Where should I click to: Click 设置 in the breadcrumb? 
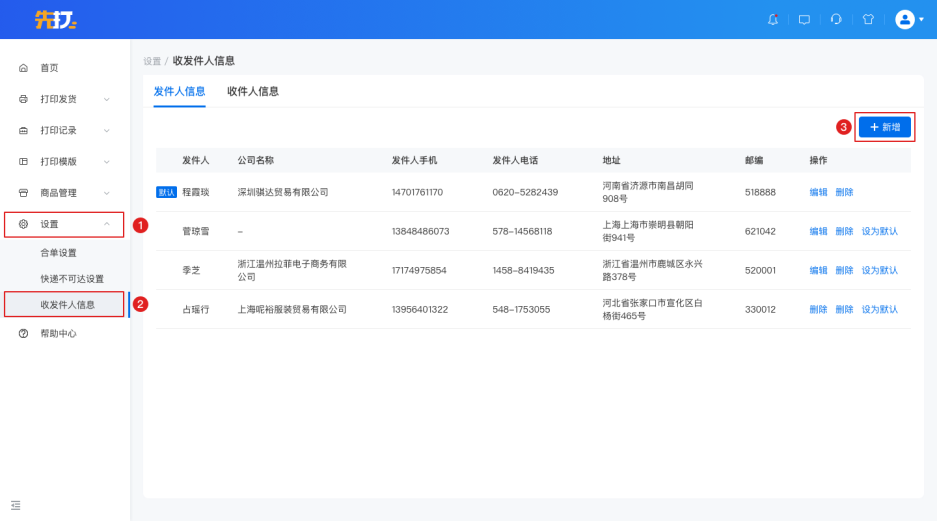(152, 61)
